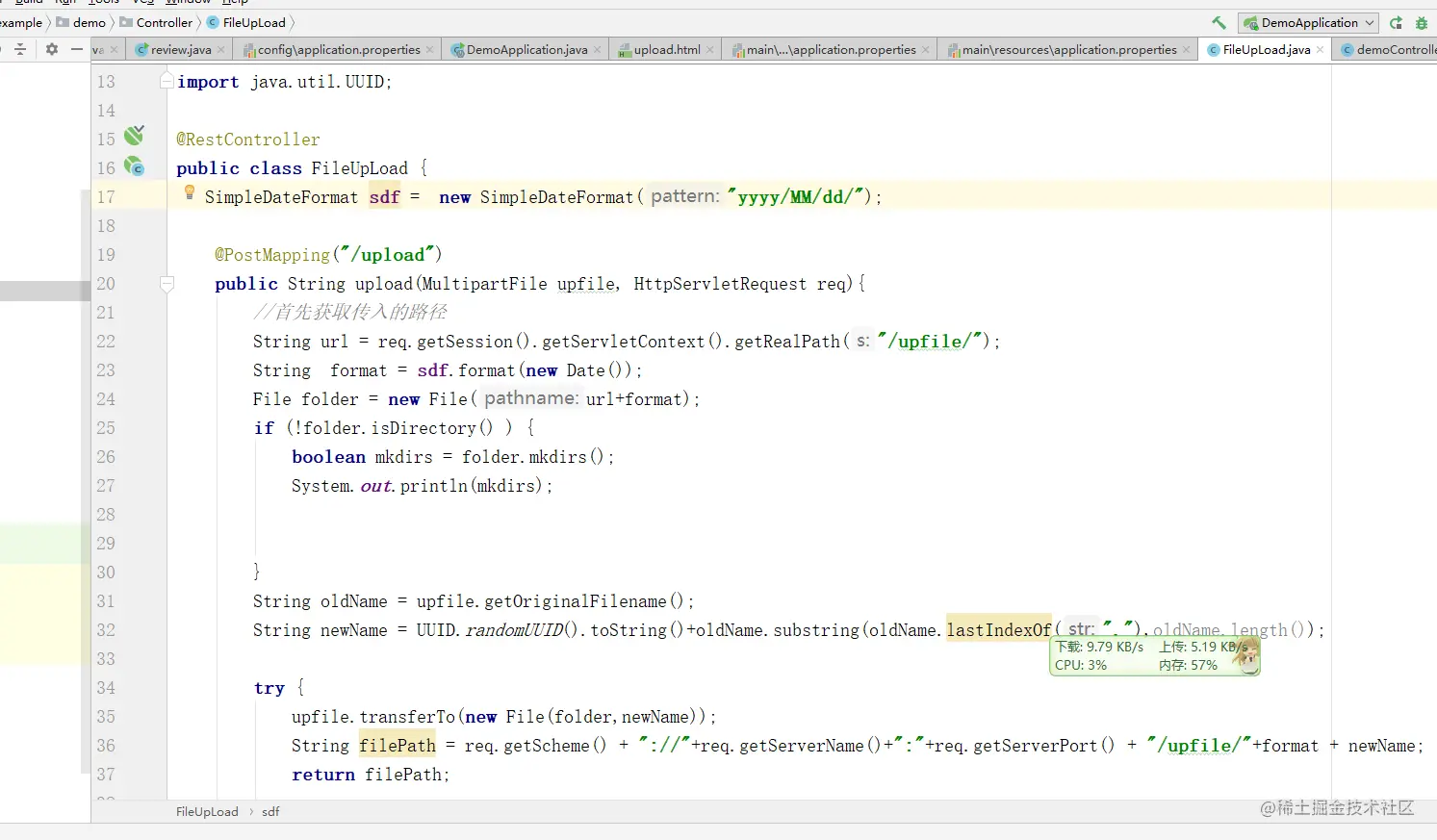Image resolution: width=1437 pixels, height=840 pixels.
Task: Open the DemoApplication run configuration dropdown
Action: tap(1309, 22)
